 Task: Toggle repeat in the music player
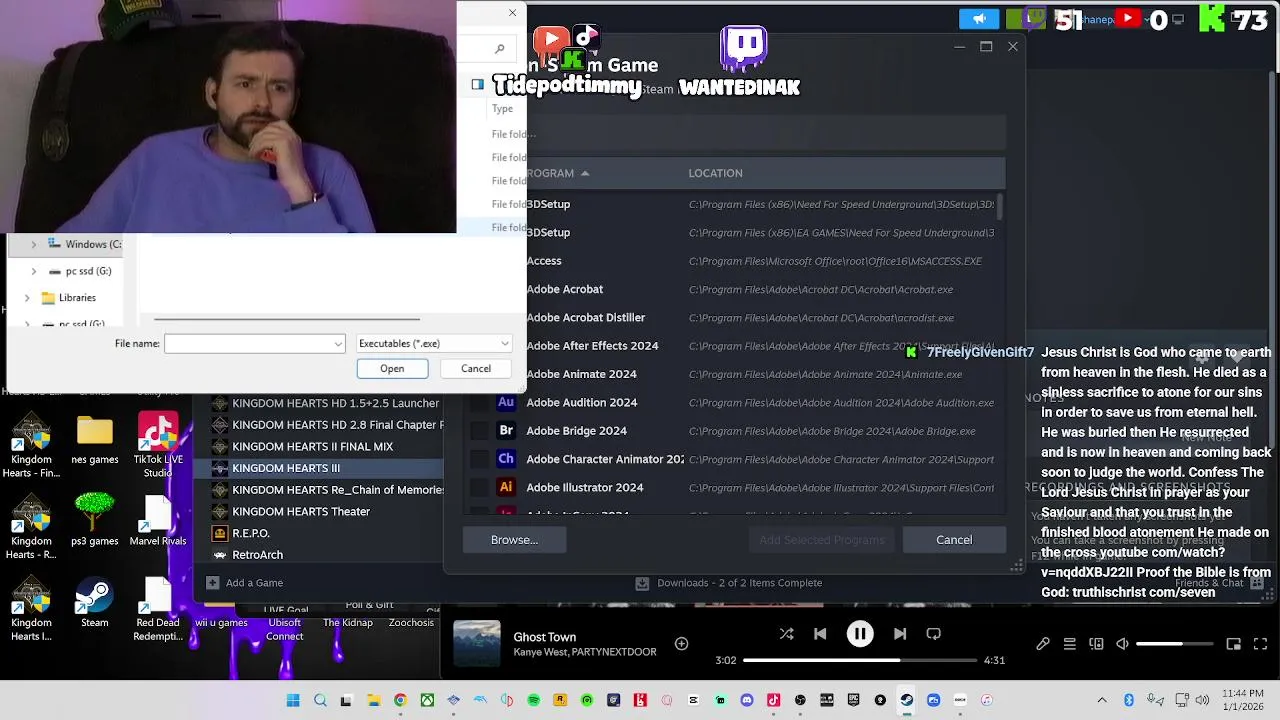point(934,634)
